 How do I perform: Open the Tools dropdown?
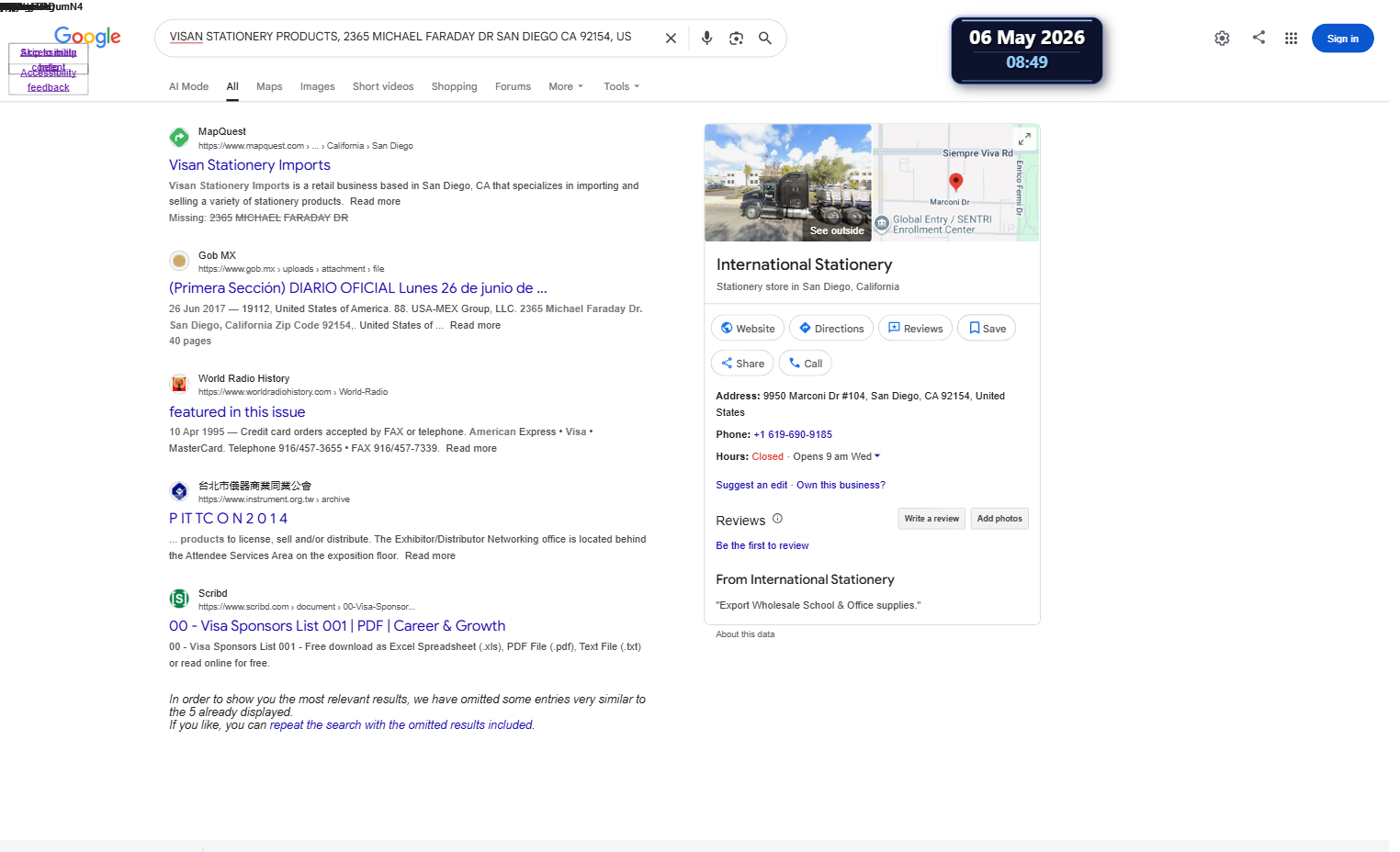621,86
